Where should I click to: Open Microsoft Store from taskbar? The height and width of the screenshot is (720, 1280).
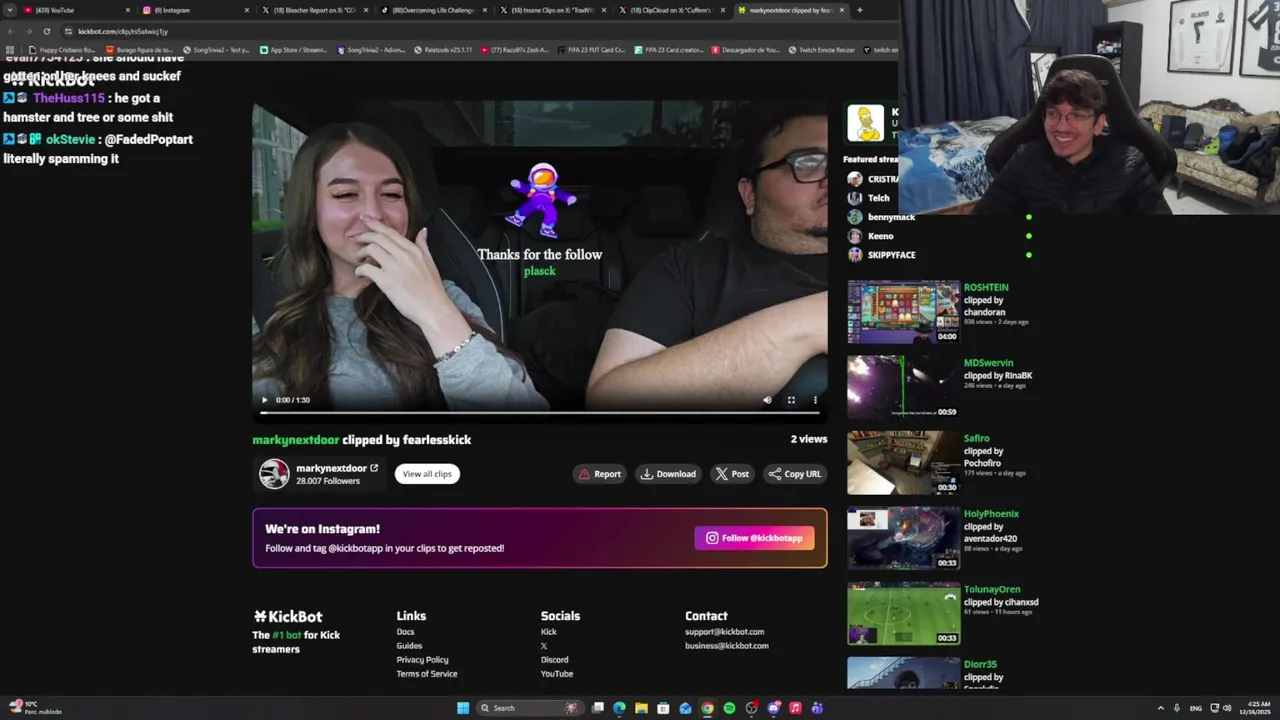point(663,708)
